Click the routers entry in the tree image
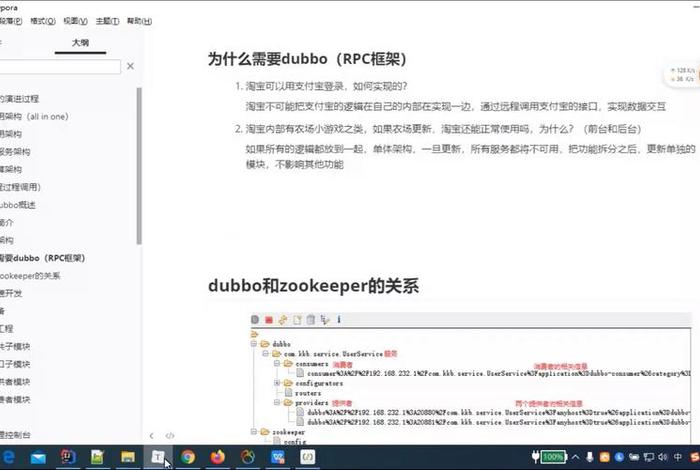This screenshot has width=700, height=470. click(308, 393)
